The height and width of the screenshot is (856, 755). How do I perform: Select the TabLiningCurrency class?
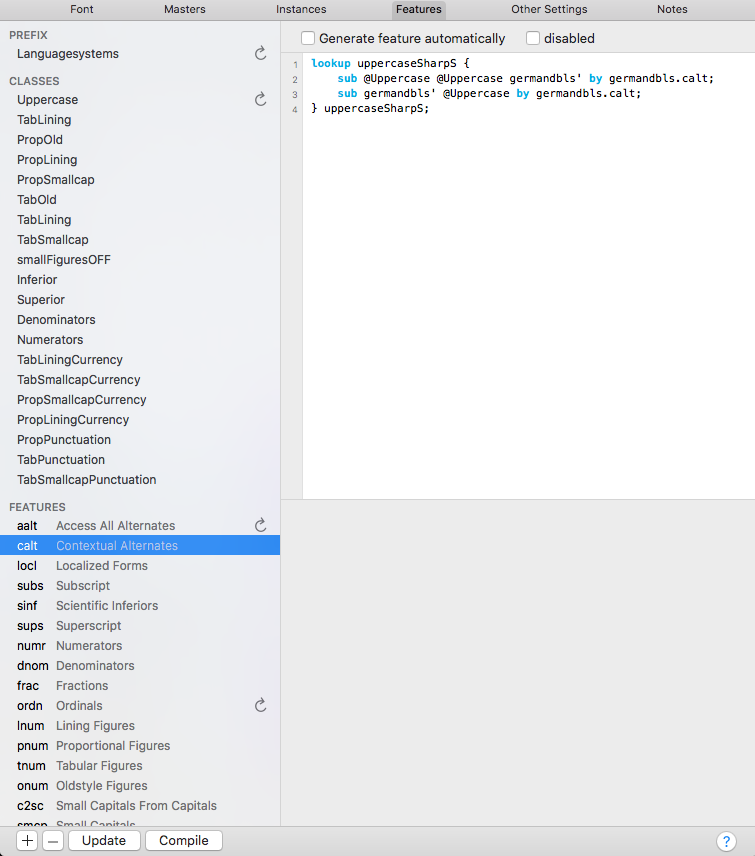point(70,360)
